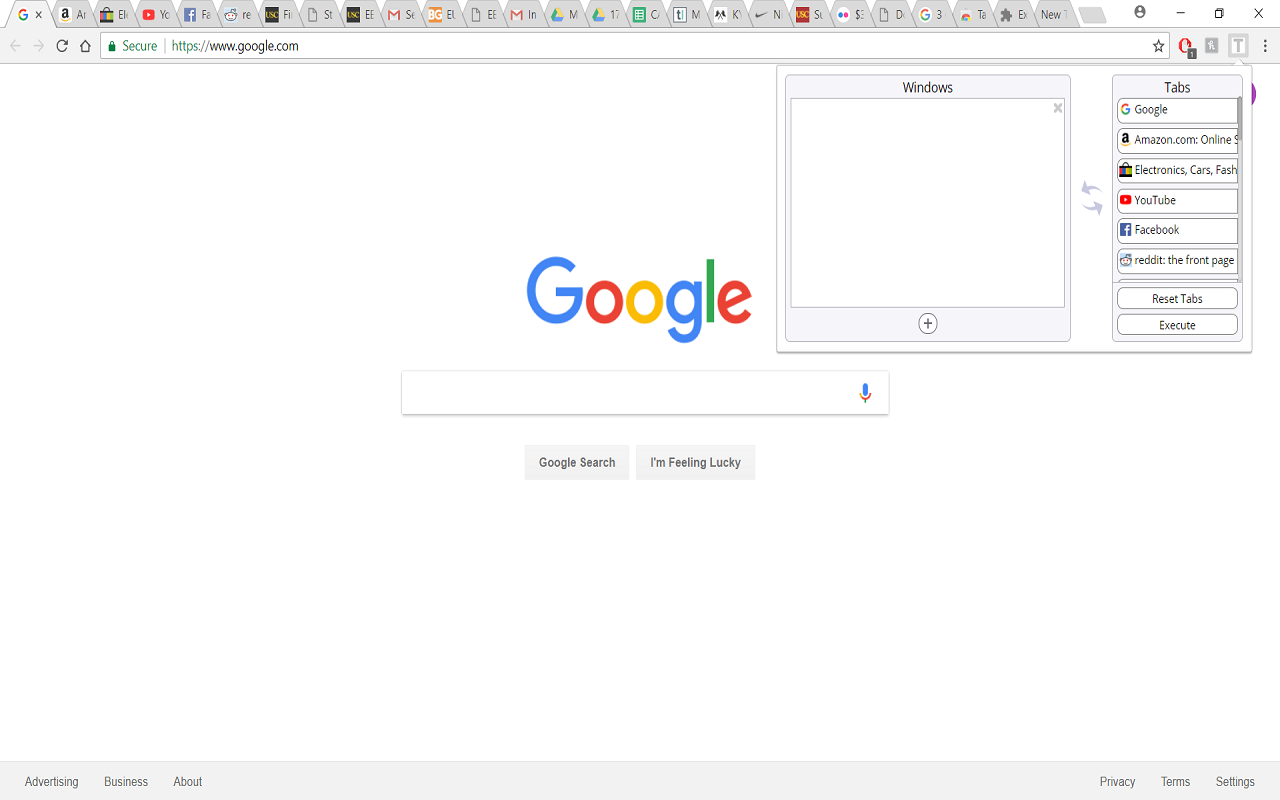The image size is (1280, 800).
Task: Switch to the Flickr browser tab
Action: (850, 15)
